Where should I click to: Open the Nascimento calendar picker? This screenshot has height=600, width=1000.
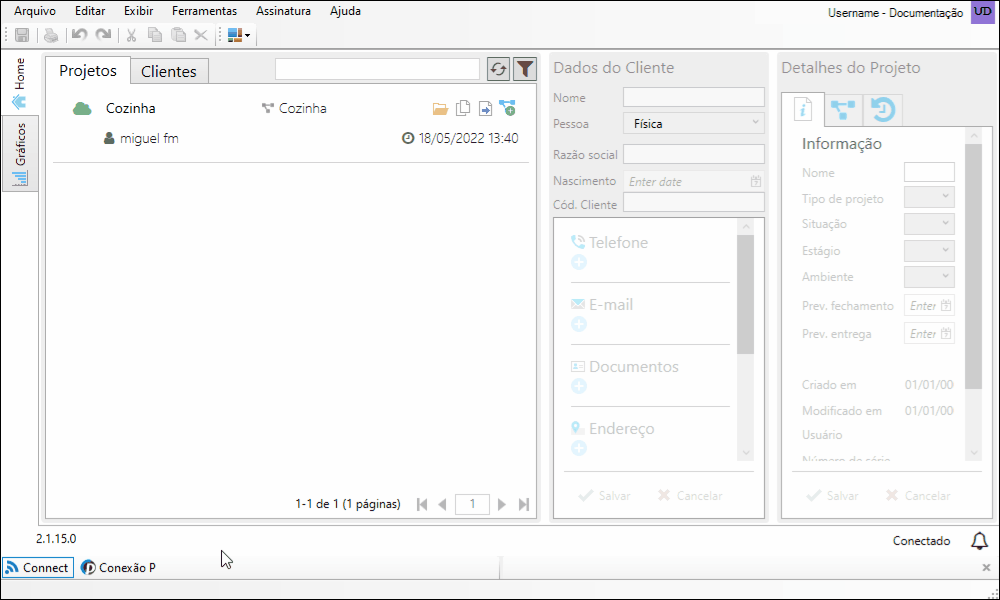(x=756, y=182)
